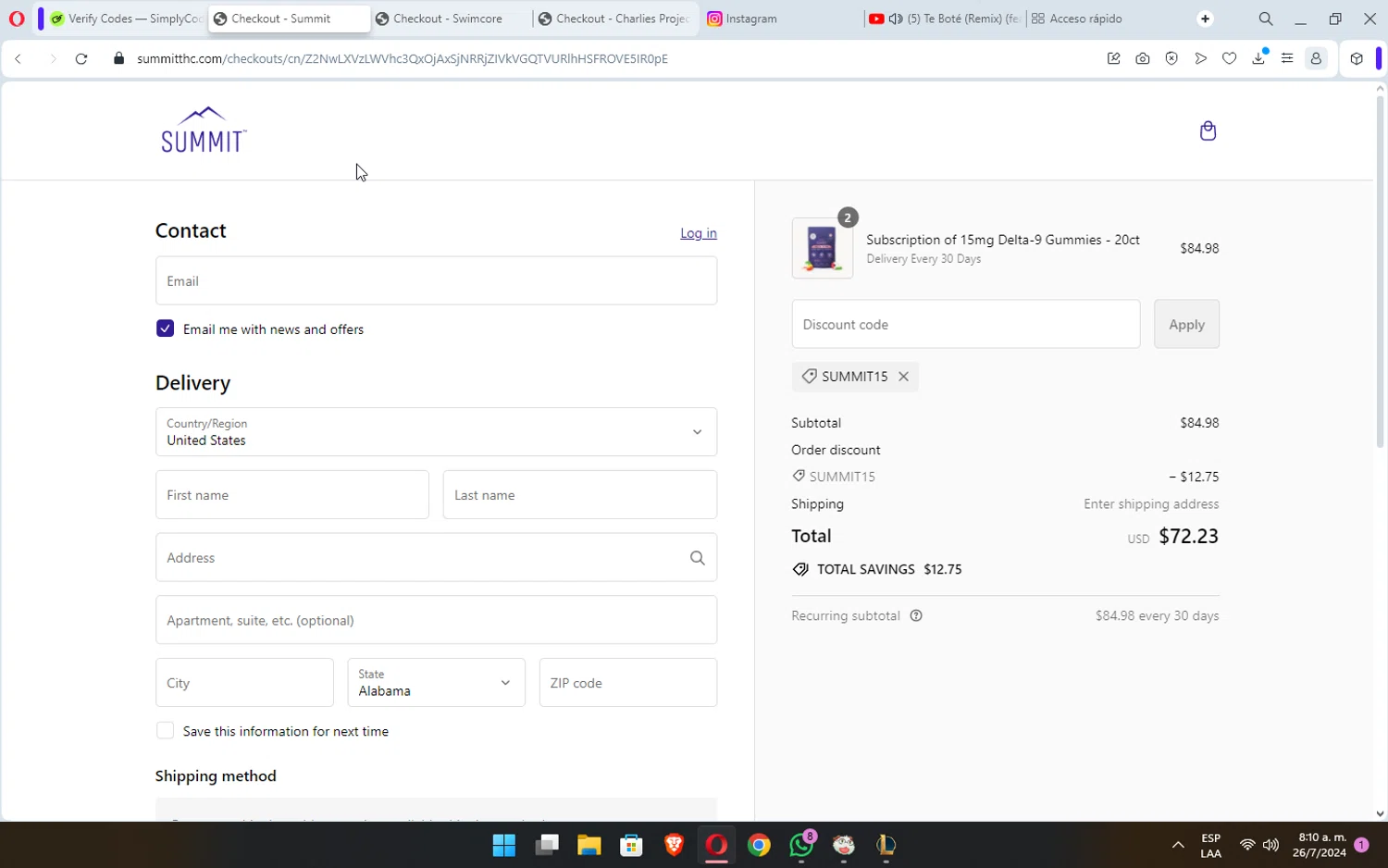Open the State dropdown showing Alabama
The image size is (1388, 868).
(x=436, y=683)
